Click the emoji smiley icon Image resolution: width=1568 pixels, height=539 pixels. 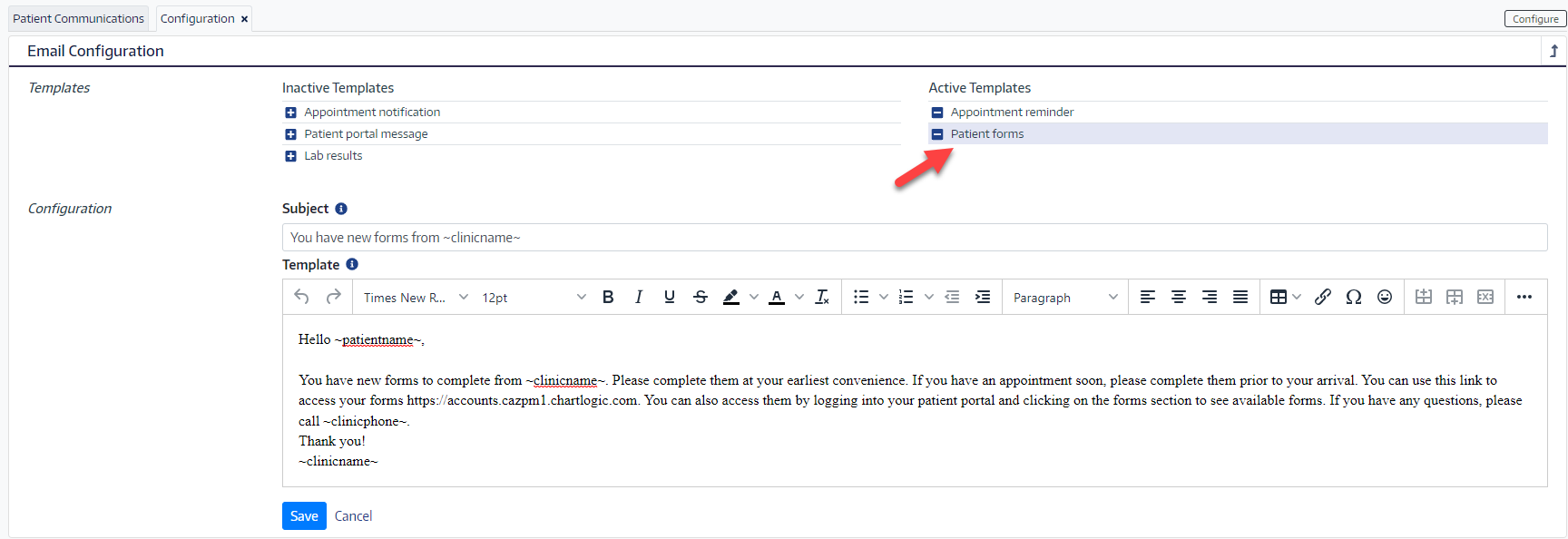pyautogui.click(x=1384, y=297)
